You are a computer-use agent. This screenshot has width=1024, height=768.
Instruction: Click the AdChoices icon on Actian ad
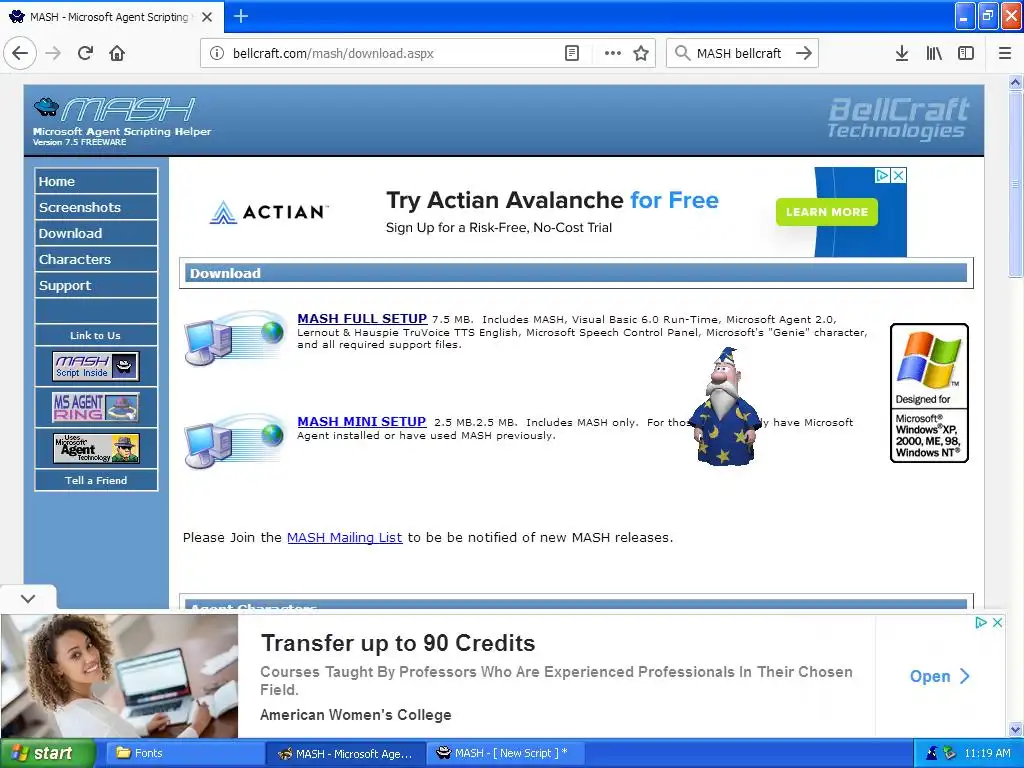[x=882, y=175]
